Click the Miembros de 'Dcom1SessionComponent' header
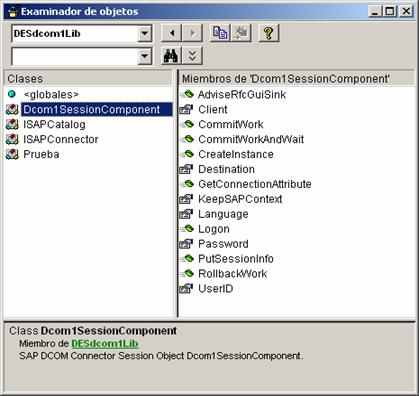This screenshot has width=419, height=396. tap(297, 79)
